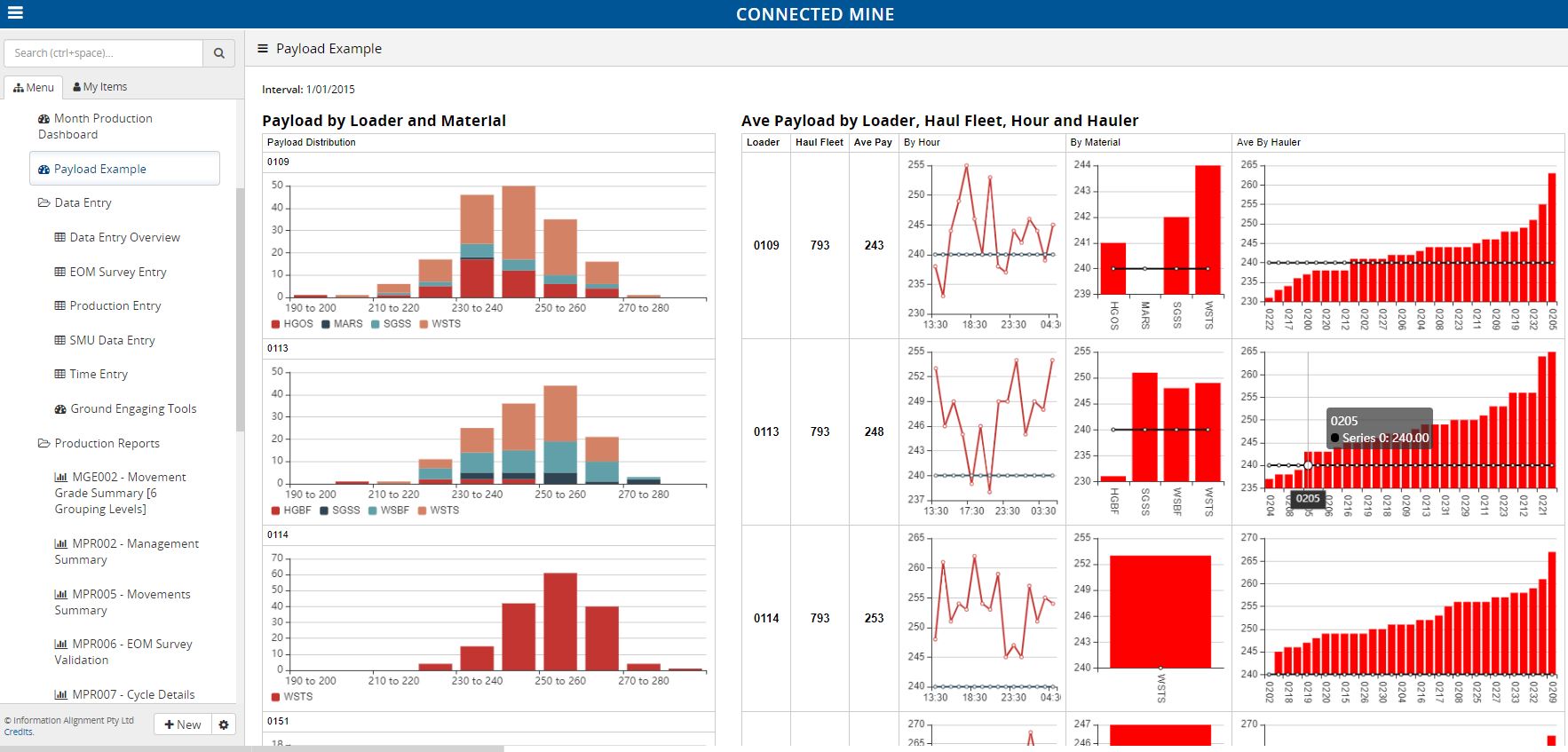This screenshot has width=1568, height=752.
Task: Open Production Entry table
Action: [x=108, y=305]
